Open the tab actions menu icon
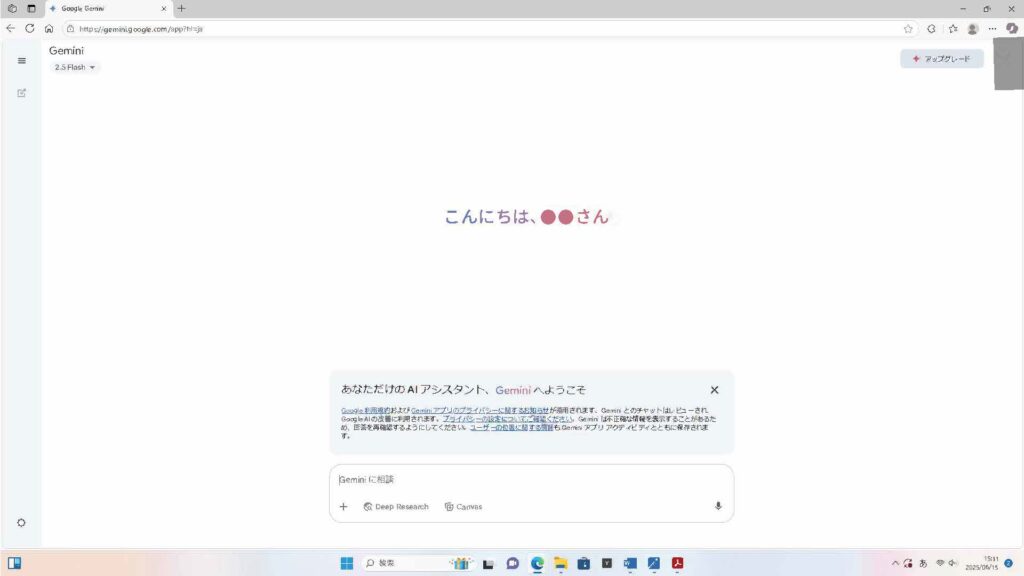The image size is (1024, 576). pos(31,8)
